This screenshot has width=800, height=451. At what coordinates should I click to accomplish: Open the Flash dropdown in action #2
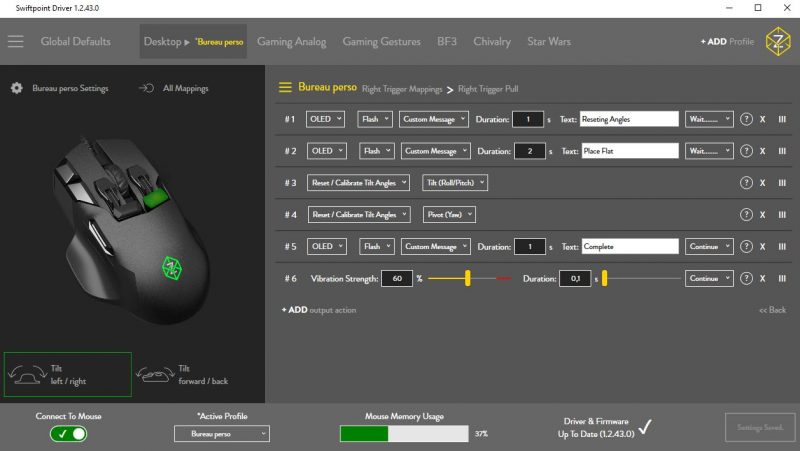click(x=377, y=151)
